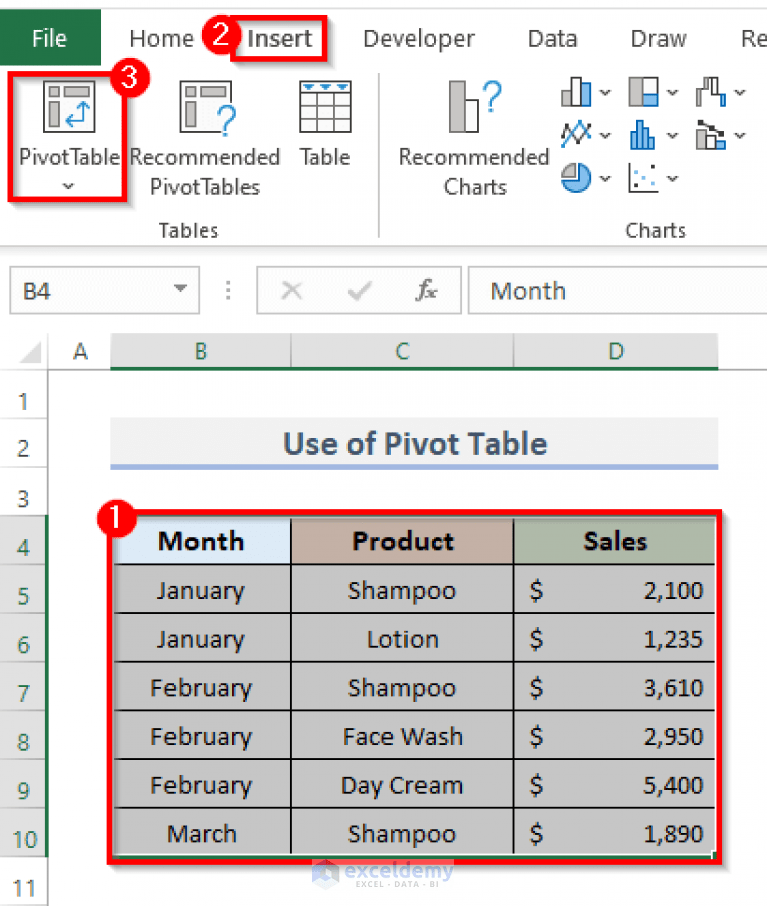Open the PivotTable dropdown arrow

pos(68,187)
